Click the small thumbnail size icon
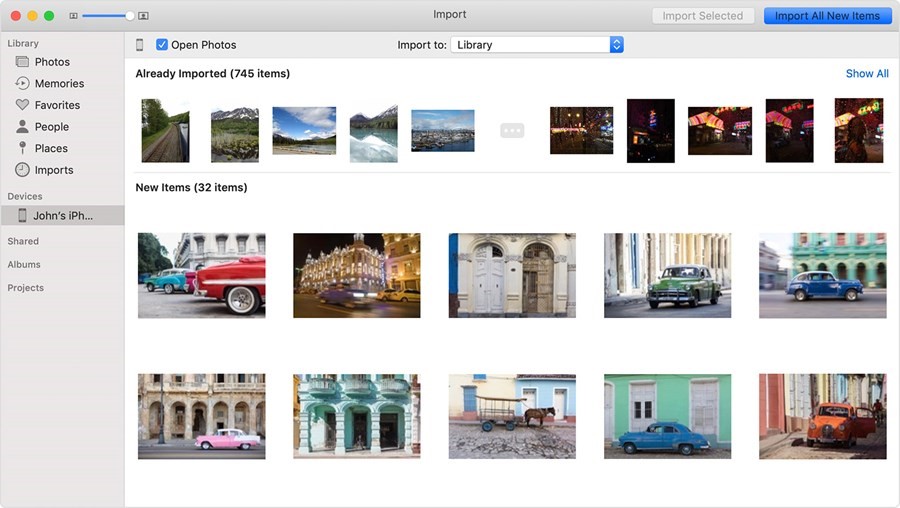Image resolution: width=900 pixels, height=508 pixels. (73, 16)
